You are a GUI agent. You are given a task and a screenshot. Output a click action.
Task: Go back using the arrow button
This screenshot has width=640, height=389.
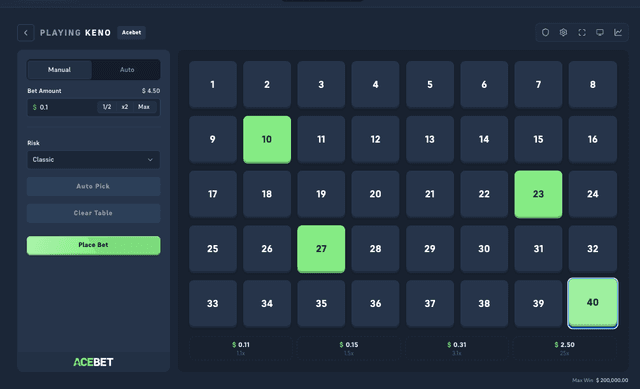click(x=26, y=33)
